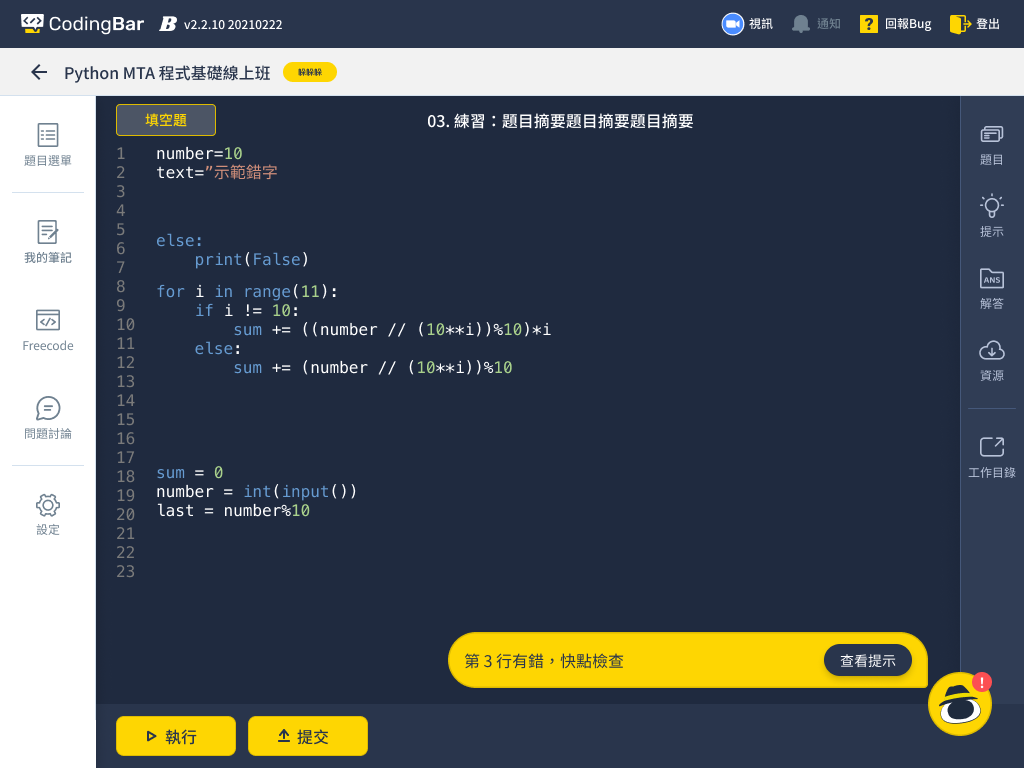The width and height of the screenshot is (1024, 768).
Task: Start a 視訊 video call
Action: pos(747,24)
